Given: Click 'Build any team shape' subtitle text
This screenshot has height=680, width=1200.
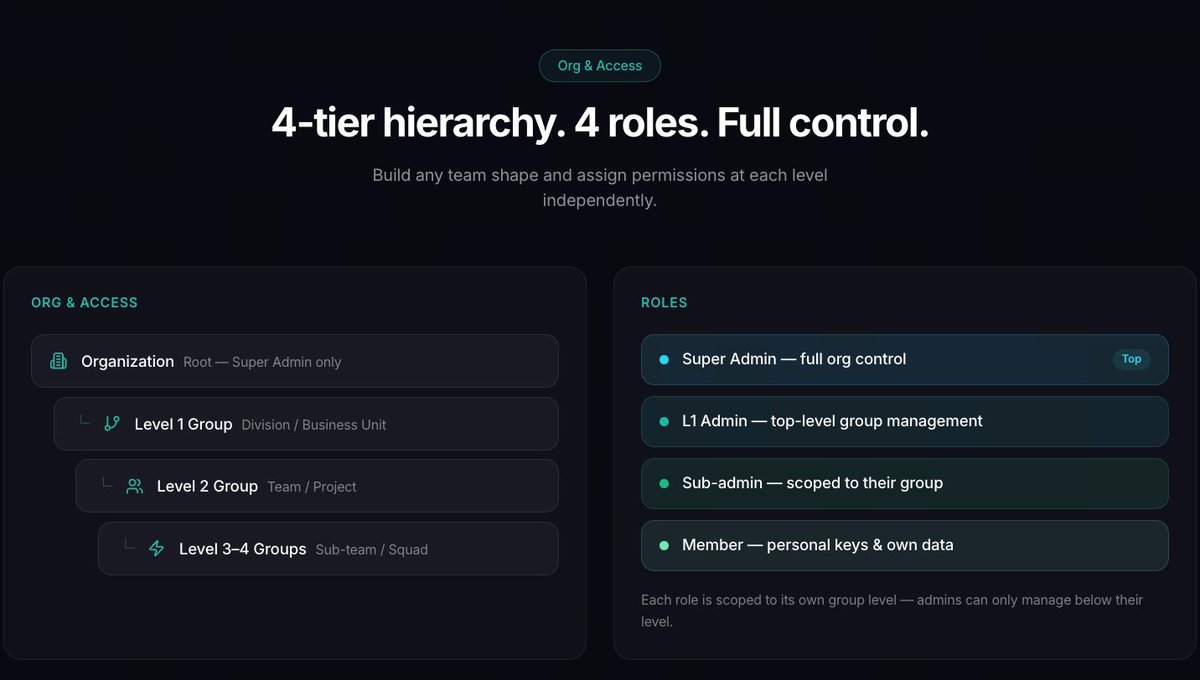Looking at the screenshot, I should [x=600, y=187].
